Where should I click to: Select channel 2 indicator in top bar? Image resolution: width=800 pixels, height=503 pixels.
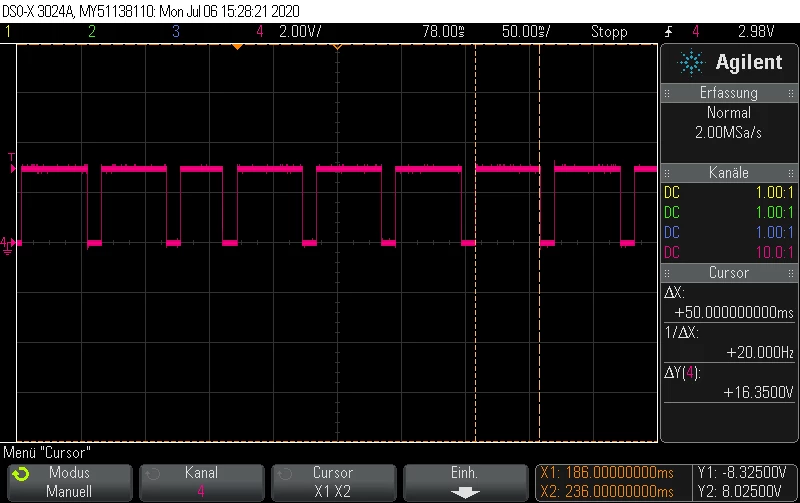click(x=92, y=32)
